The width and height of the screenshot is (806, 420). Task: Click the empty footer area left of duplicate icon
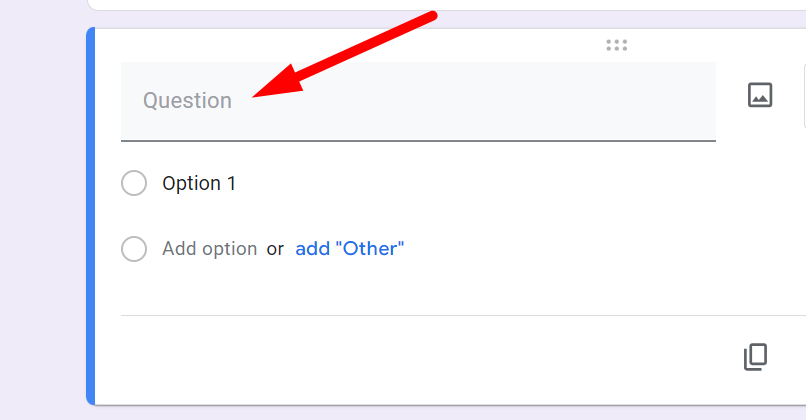[x=420, y=358]
